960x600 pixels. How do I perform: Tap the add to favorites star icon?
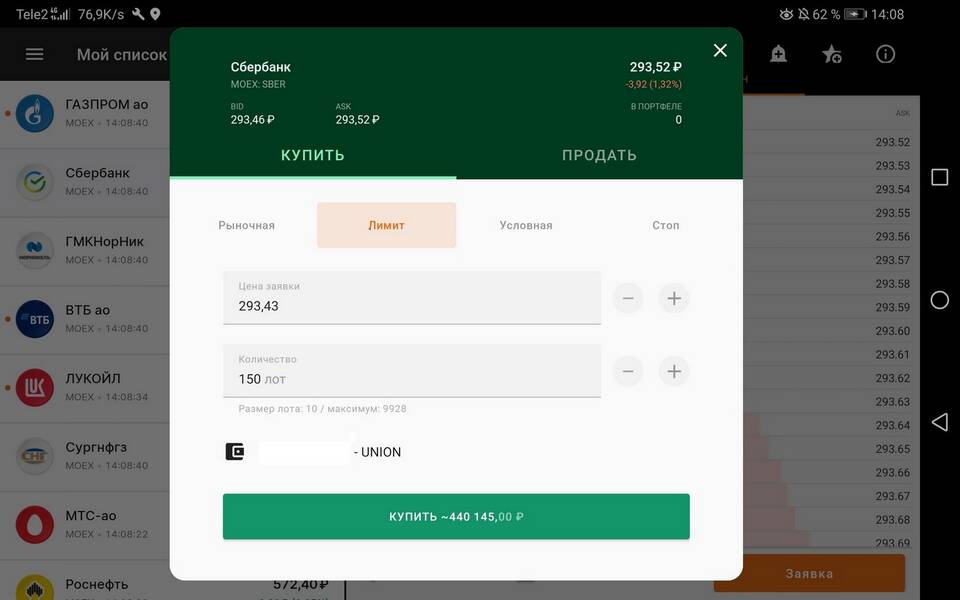[831, 54]
